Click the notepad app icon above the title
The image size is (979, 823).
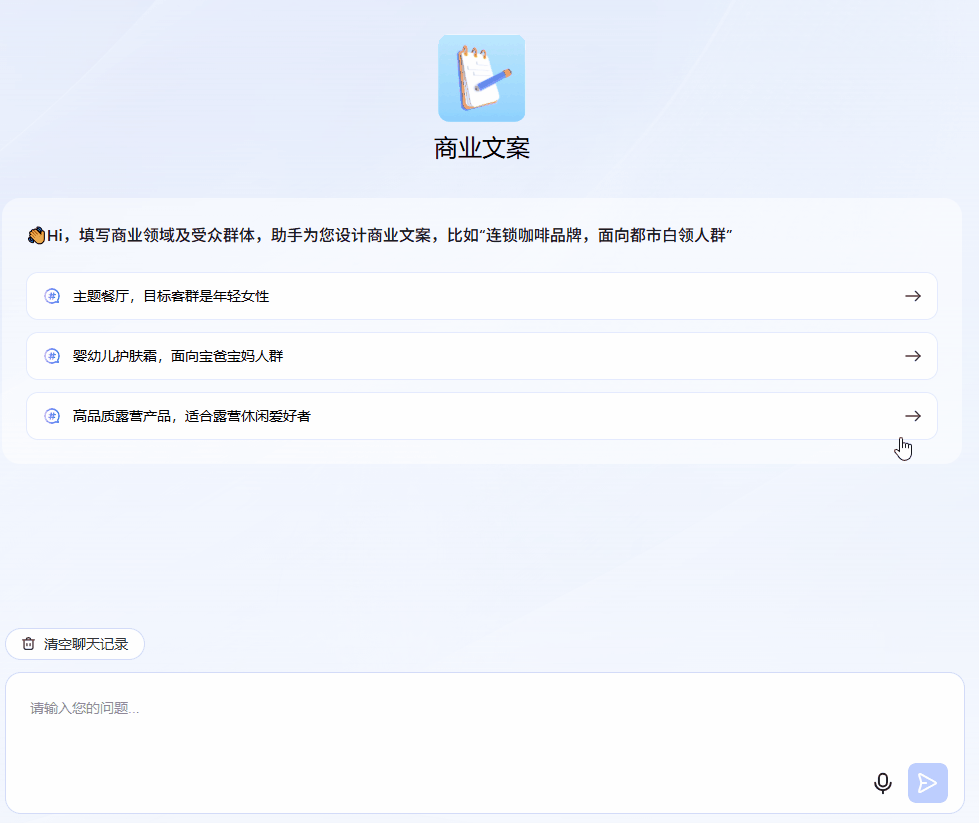[481, 78]
